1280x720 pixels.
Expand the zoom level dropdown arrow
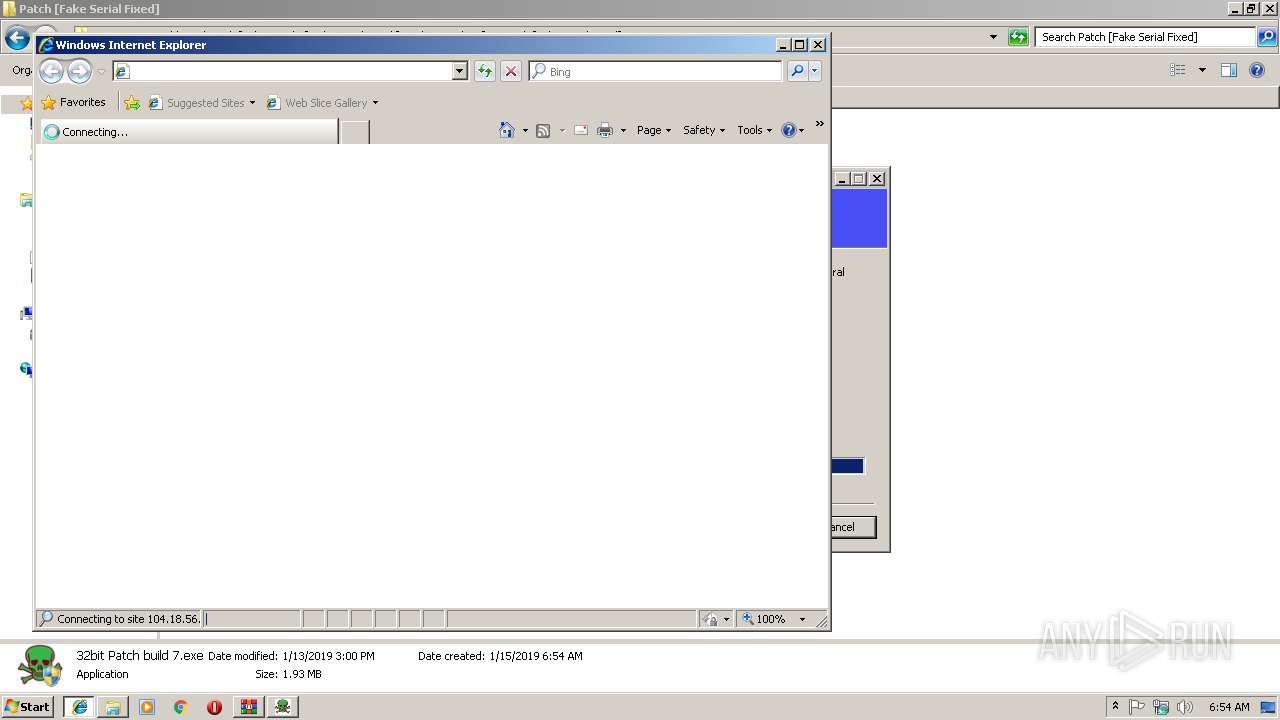click(x=802, y=619)
